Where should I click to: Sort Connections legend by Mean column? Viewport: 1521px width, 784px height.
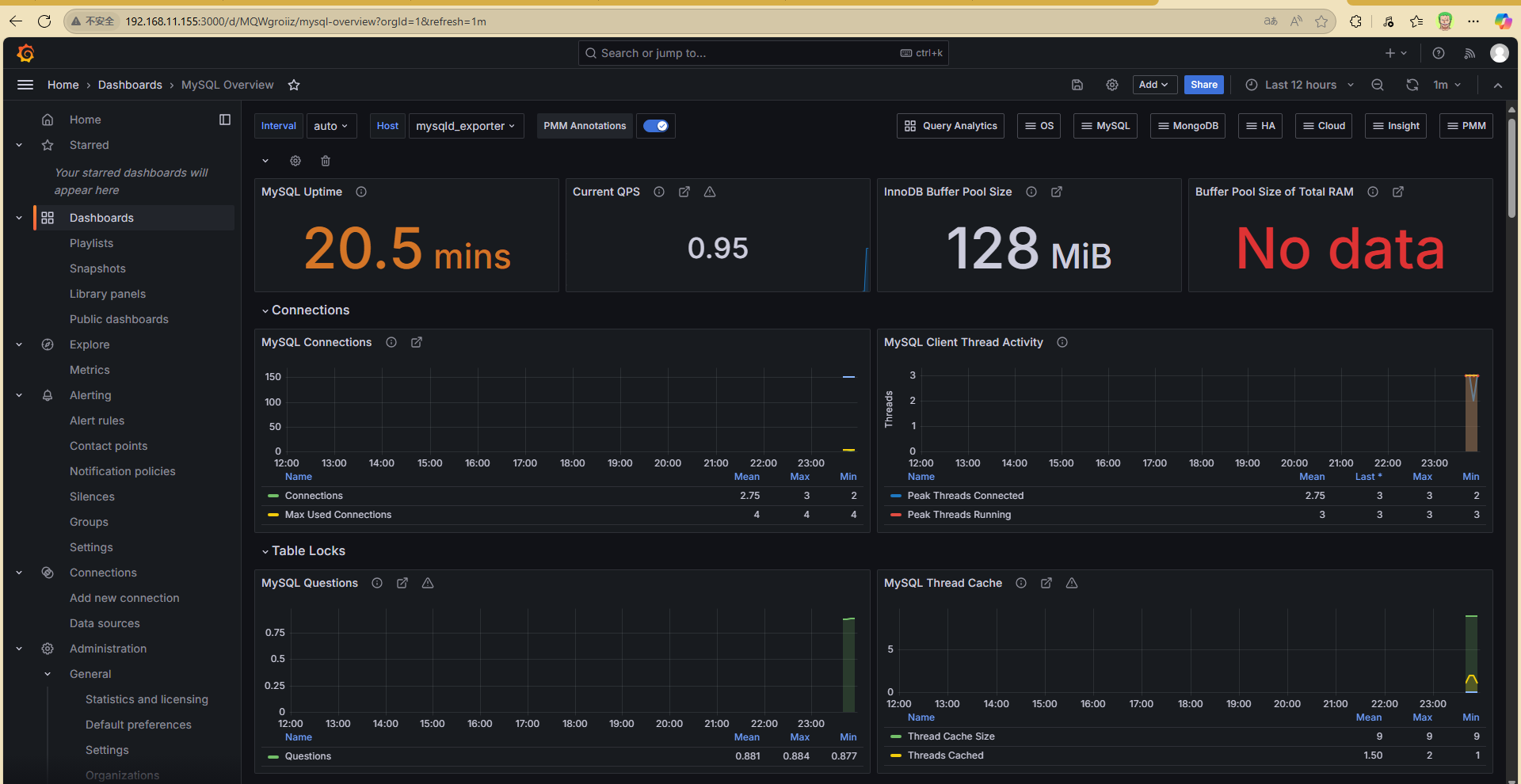pyautogui.click(x=747, y=477)
